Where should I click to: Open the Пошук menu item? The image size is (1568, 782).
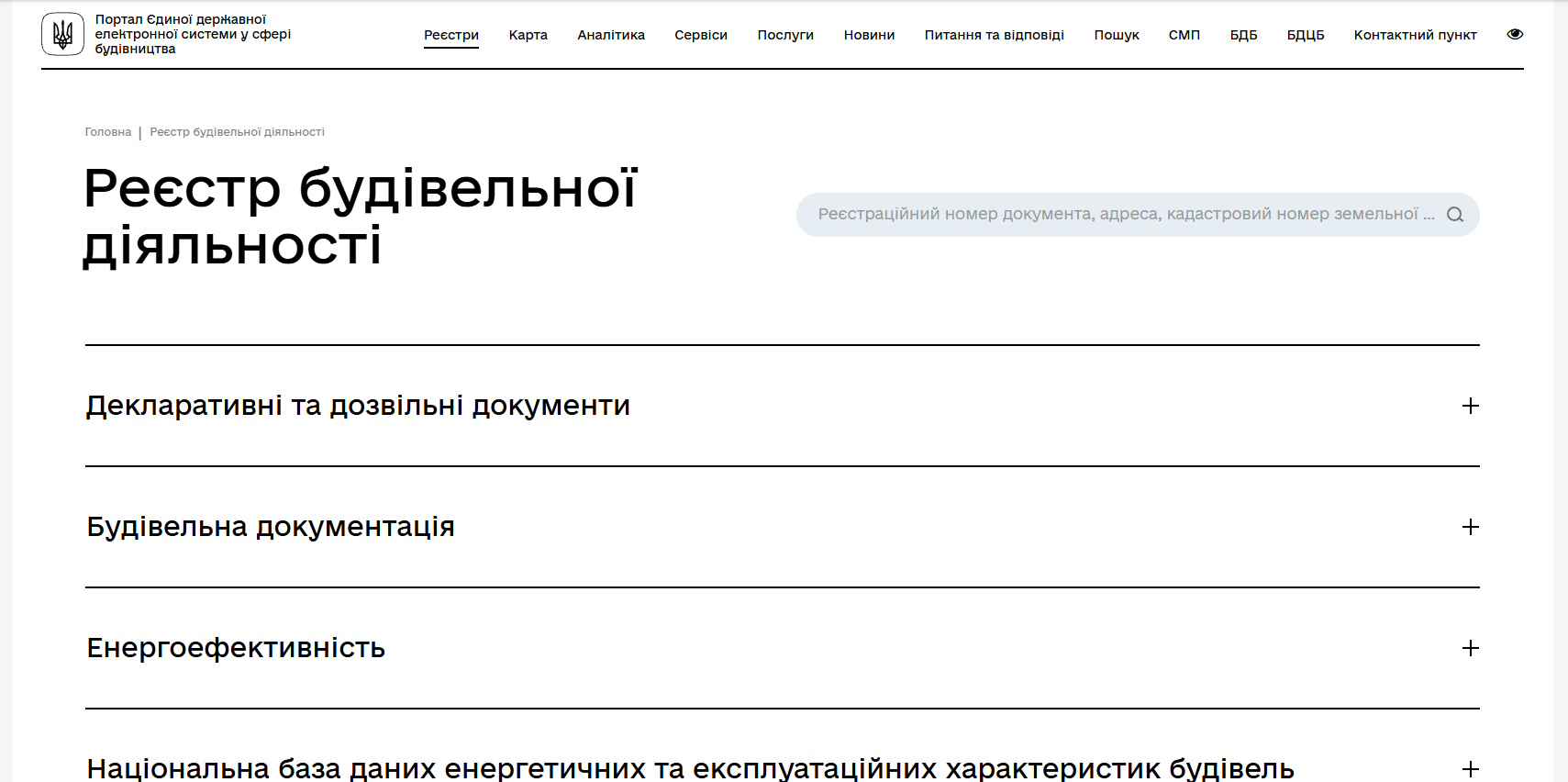pyautogui.click(x=1117, y=35)
